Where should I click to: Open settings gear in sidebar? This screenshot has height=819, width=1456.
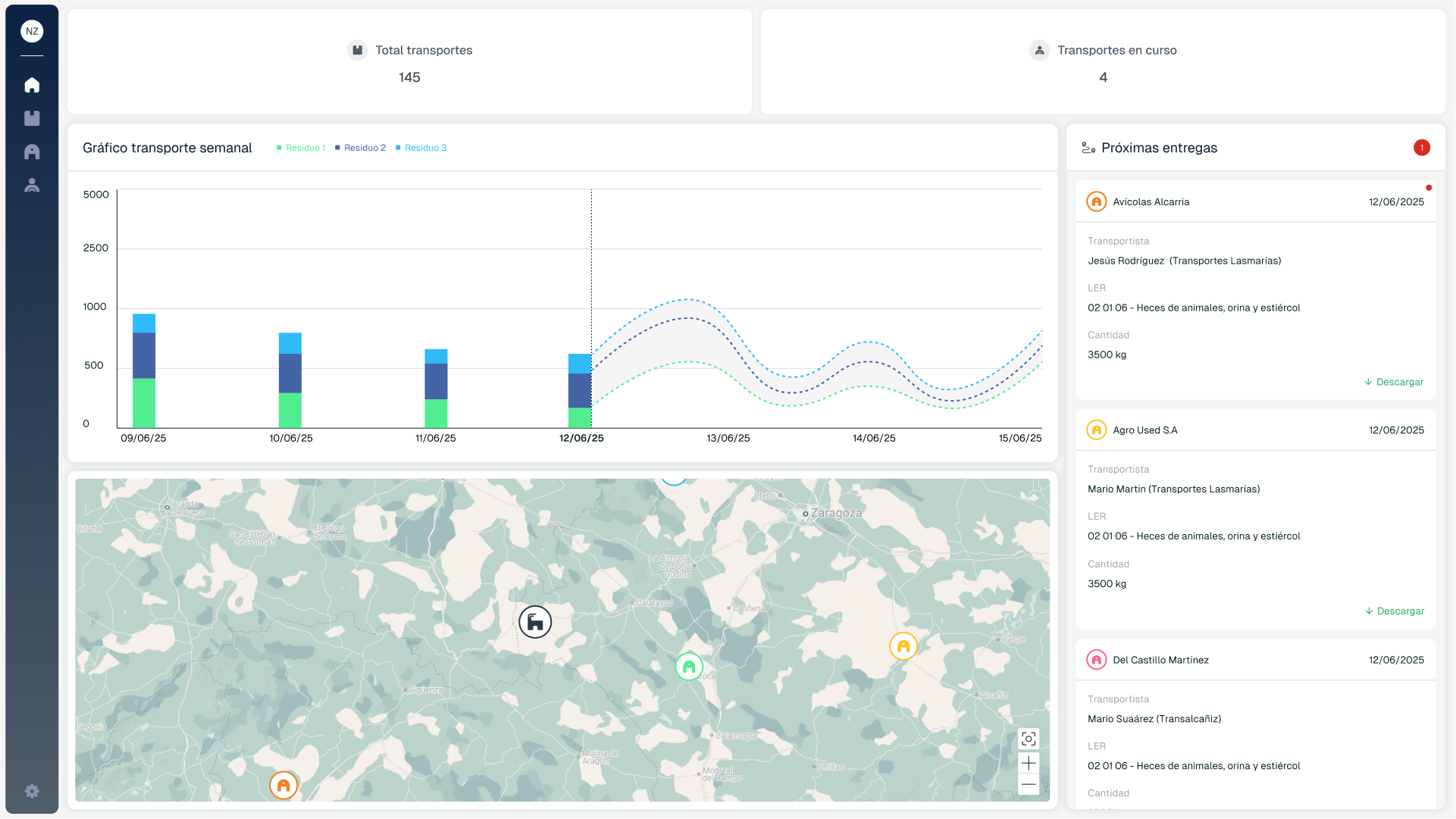[32, 791]
